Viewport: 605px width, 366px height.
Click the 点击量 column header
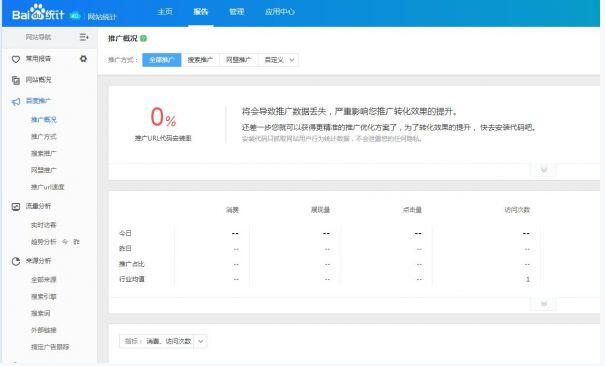[x=412, y=210]
